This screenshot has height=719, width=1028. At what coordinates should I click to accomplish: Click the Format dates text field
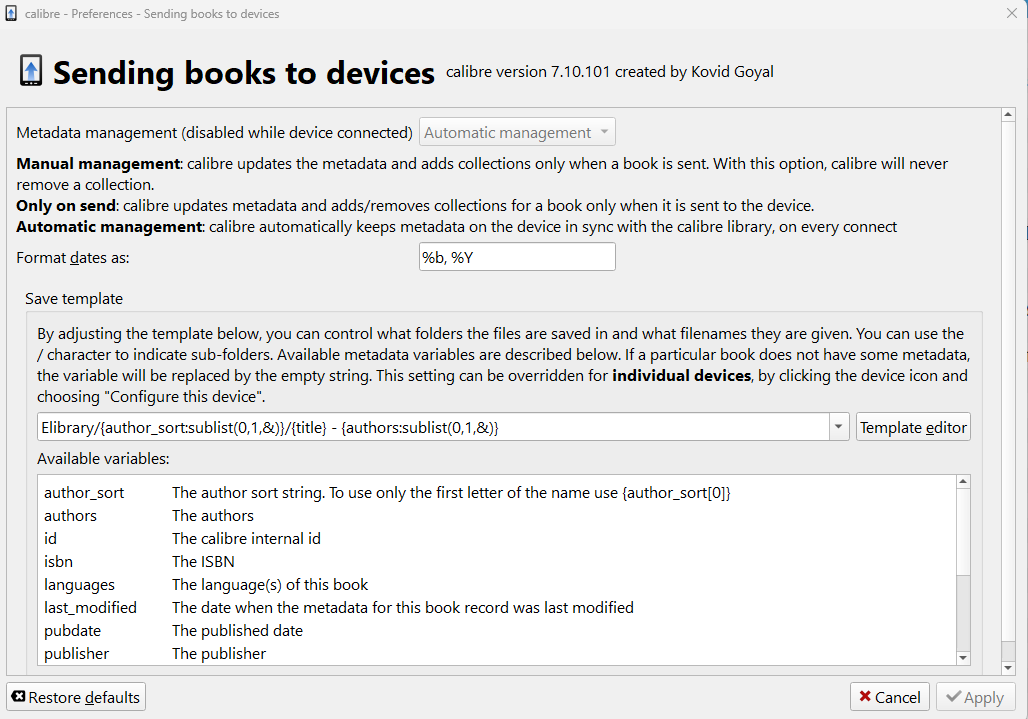pos(517,257)
